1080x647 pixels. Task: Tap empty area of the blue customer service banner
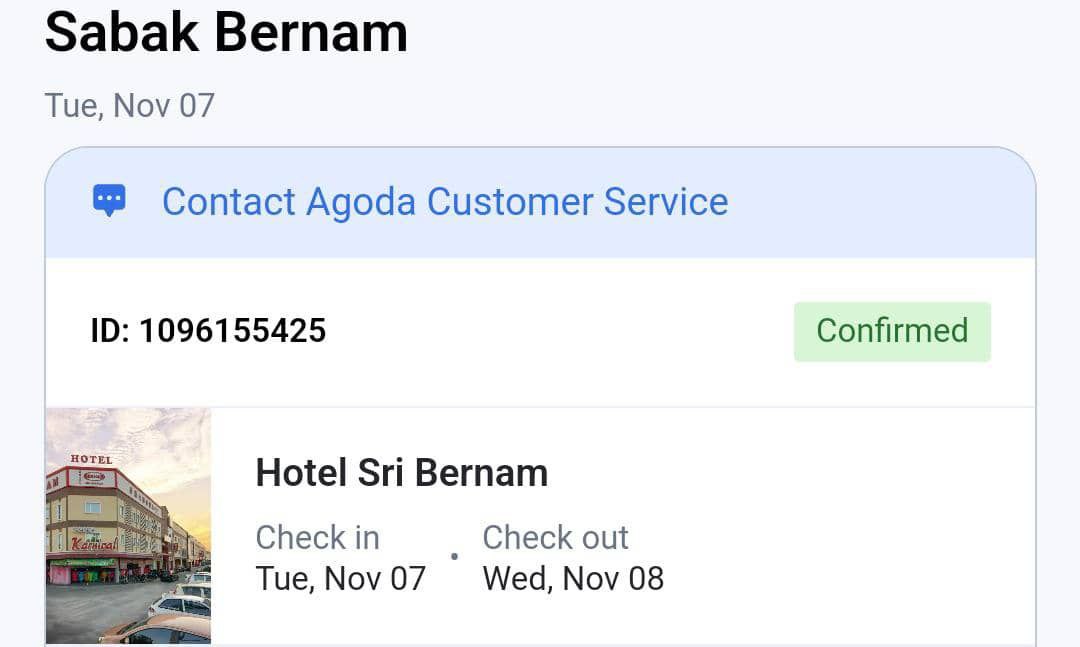coord(880,202)
